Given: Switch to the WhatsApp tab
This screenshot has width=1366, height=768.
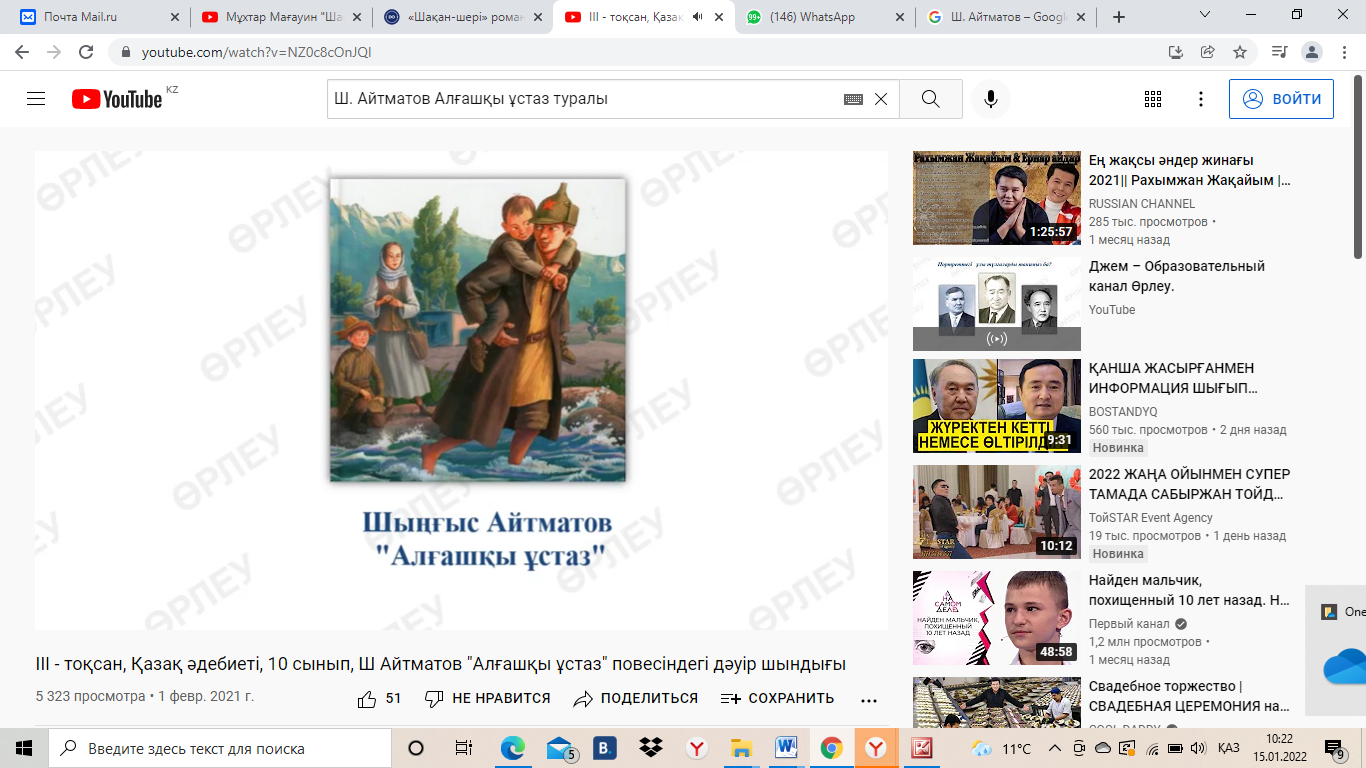Looking at the screenshot, I should click(824, 17).
